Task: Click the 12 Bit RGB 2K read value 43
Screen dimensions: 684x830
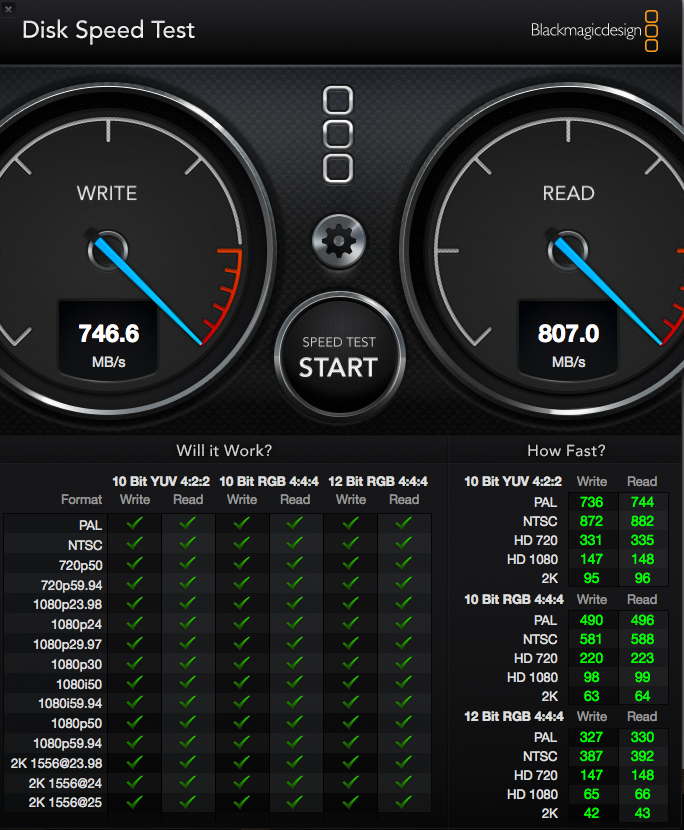Action: tap(642, 813)
